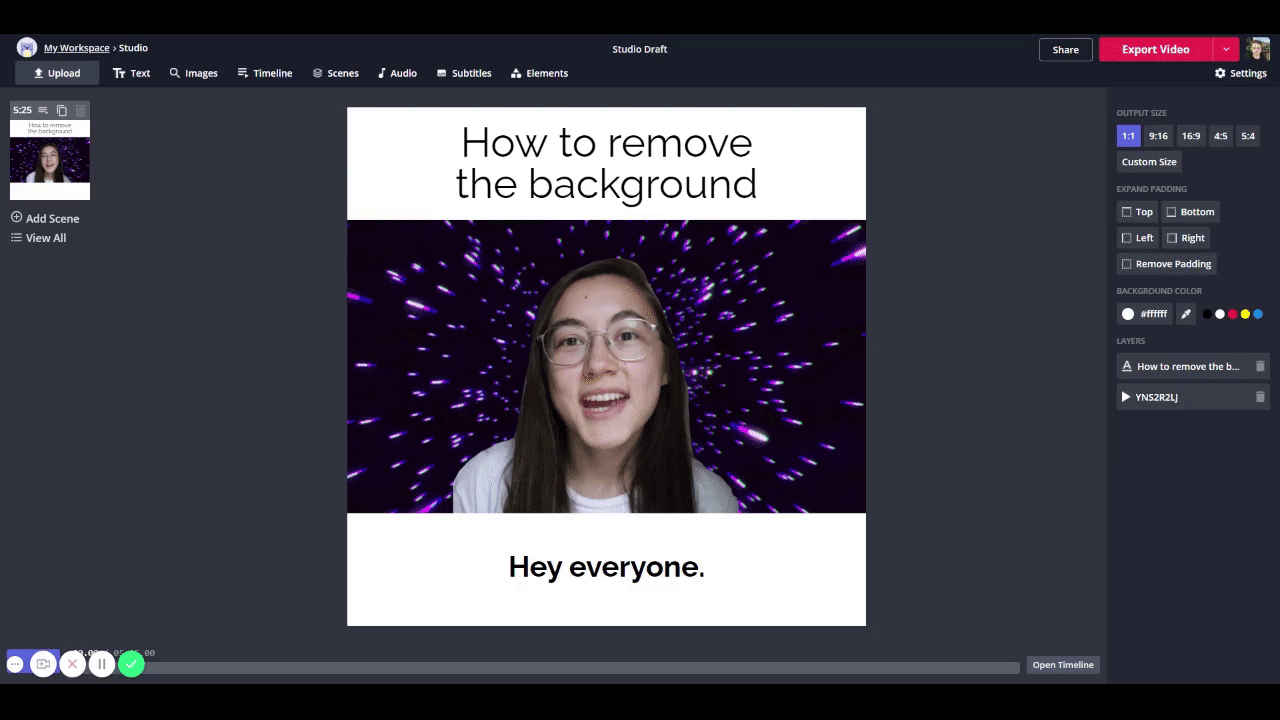Enable the Remove Padding option

click(1166, 264)
